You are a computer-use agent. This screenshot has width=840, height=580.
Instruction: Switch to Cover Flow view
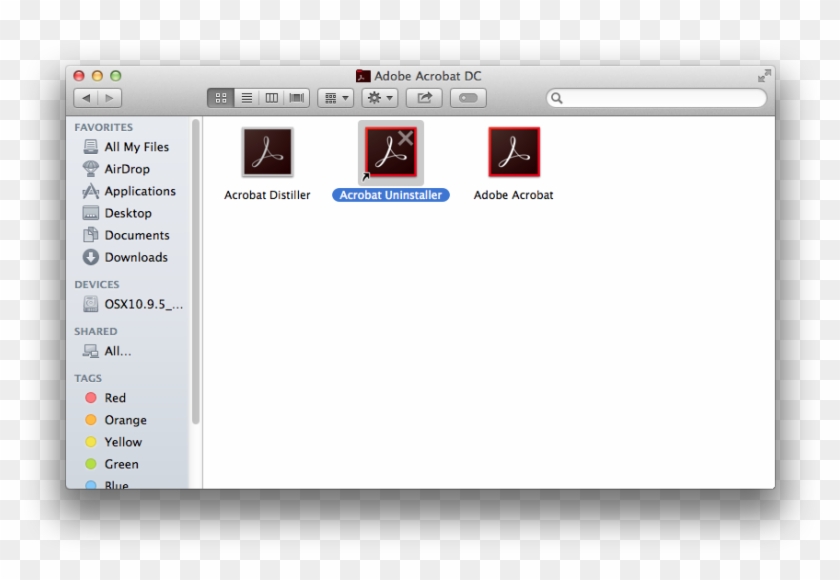(x=296, y=97)
